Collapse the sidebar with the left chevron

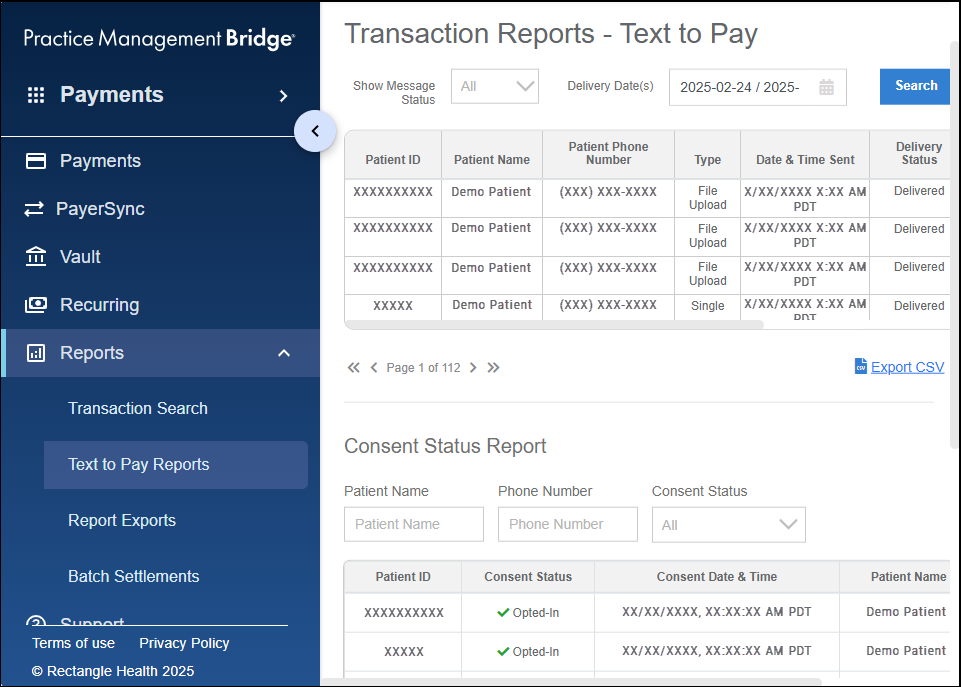314,131
